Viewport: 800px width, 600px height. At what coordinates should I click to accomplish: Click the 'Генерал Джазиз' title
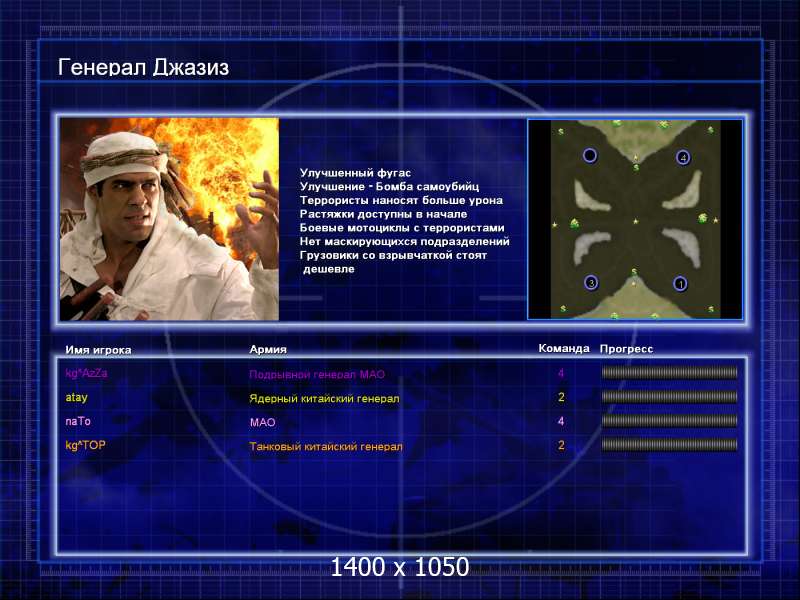click(143, 67)
